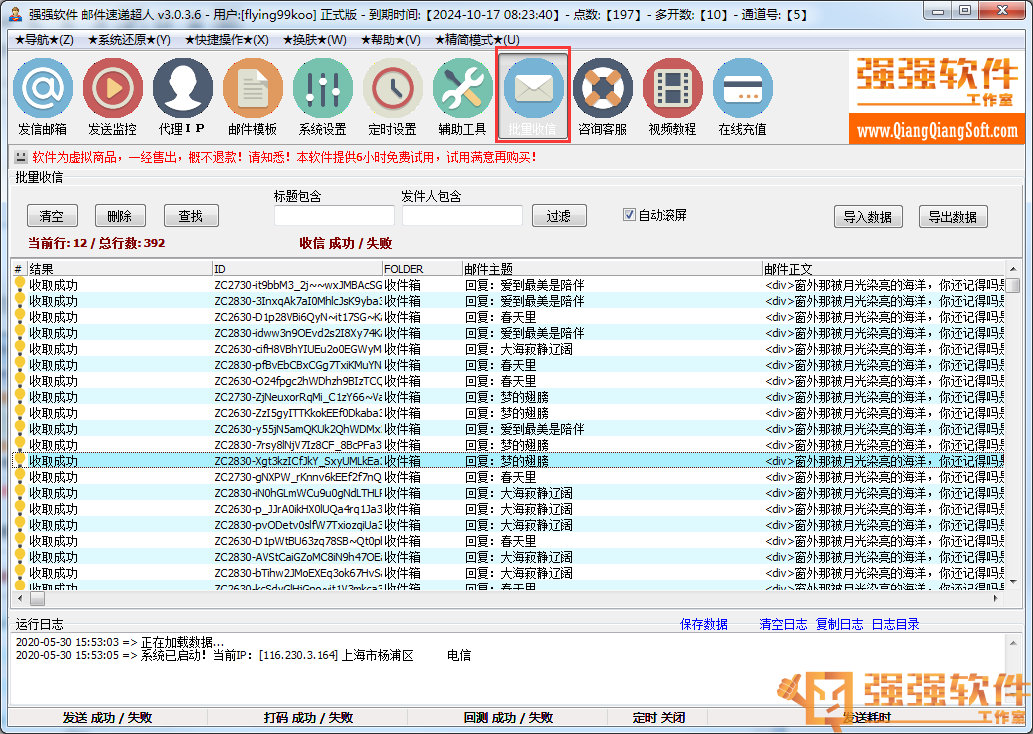
Task: Click the 当前行: 12 / 总行数: 392 counter
Action: point(96,243)
